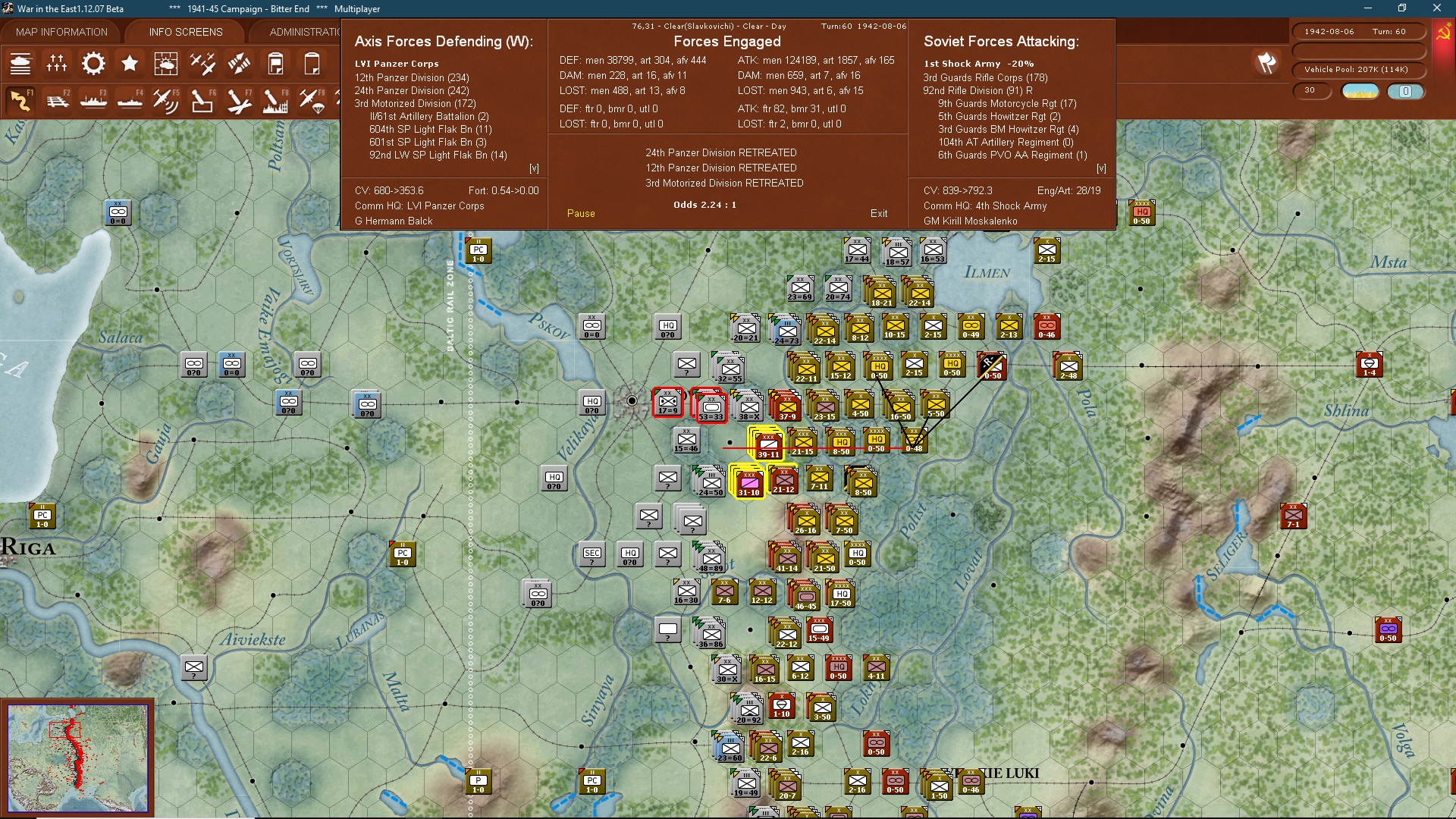Open the losses screen crosses icon

(x=57, y=64)
